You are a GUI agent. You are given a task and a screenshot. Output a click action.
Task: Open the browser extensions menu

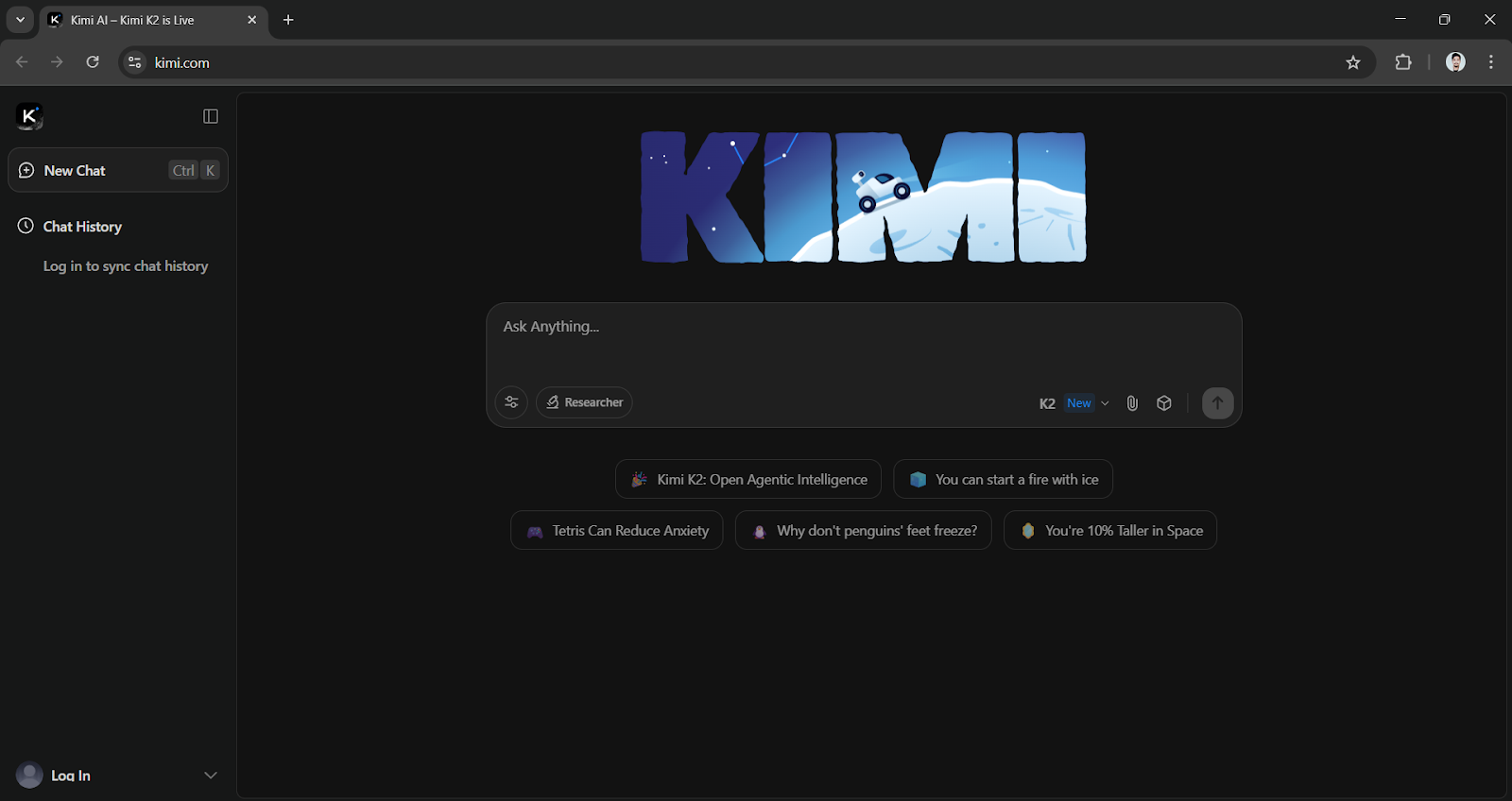tap(1403, 62)
